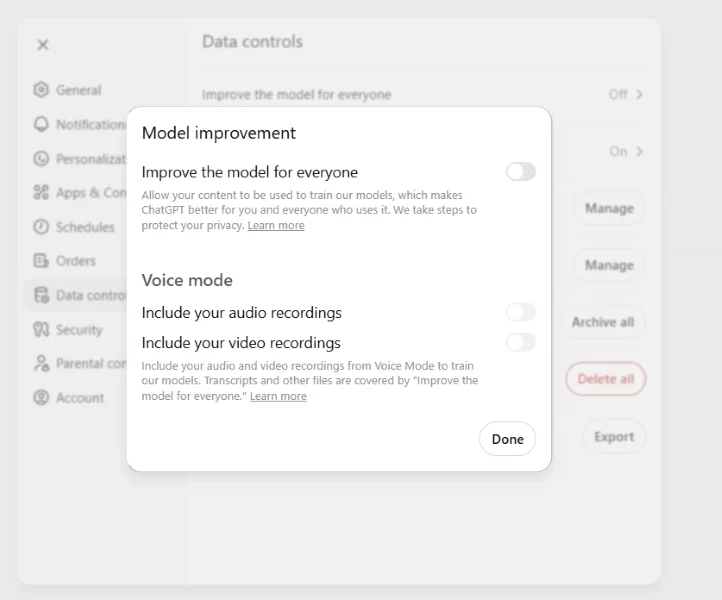722x600 pixels.
Task: Click the red Delete all button
Action: pyautogui.click(x=606, y=379)
